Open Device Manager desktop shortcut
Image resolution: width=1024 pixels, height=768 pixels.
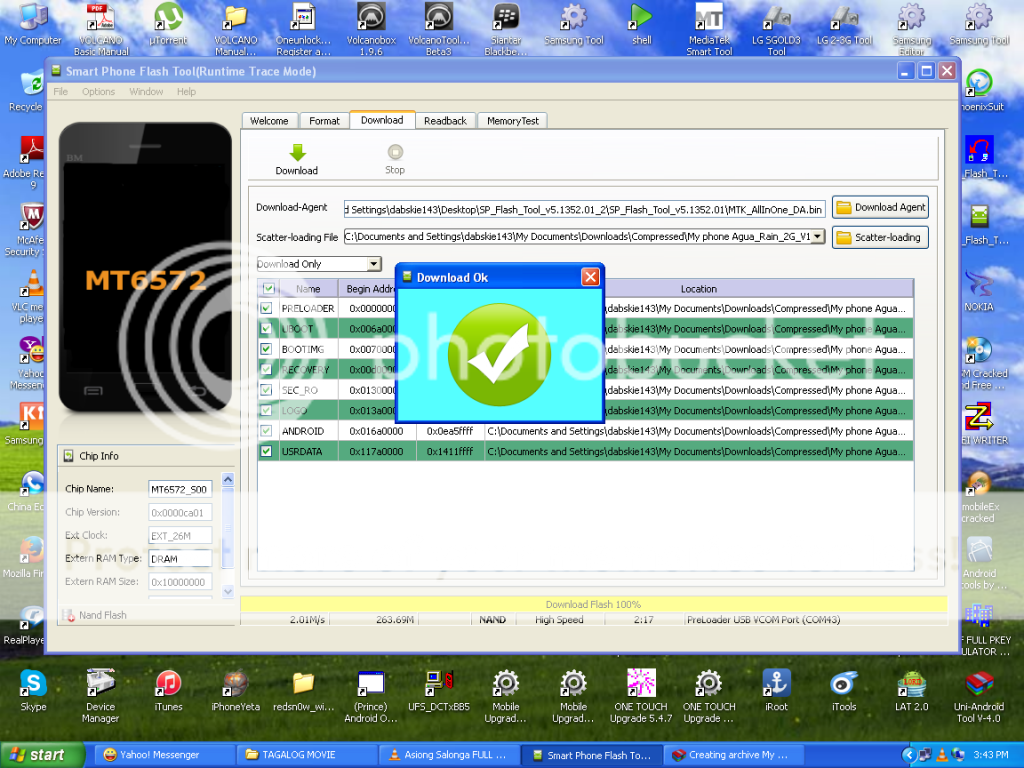[100, 683]
